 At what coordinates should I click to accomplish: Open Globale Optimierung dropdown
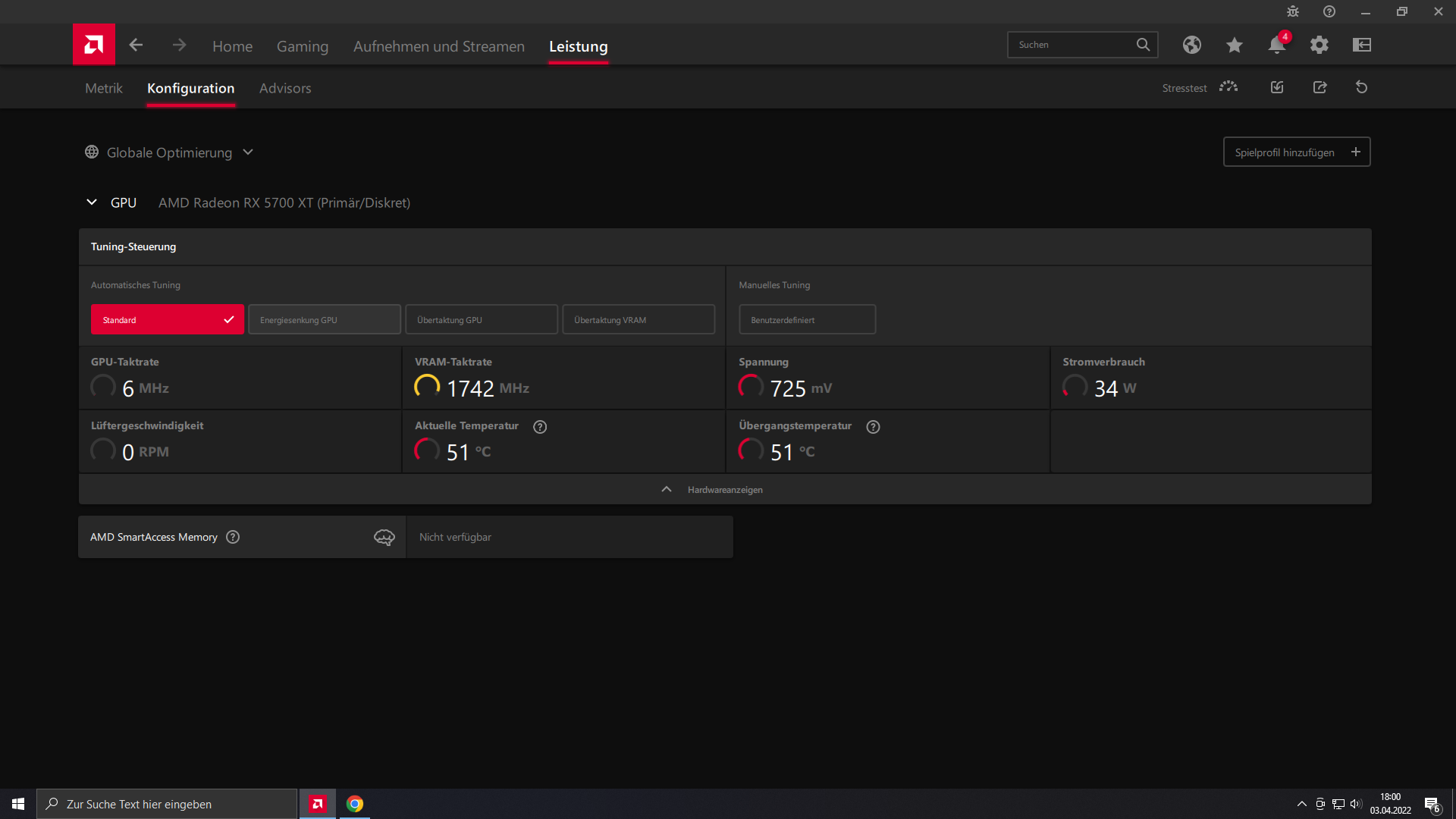(x=169, y=152)
